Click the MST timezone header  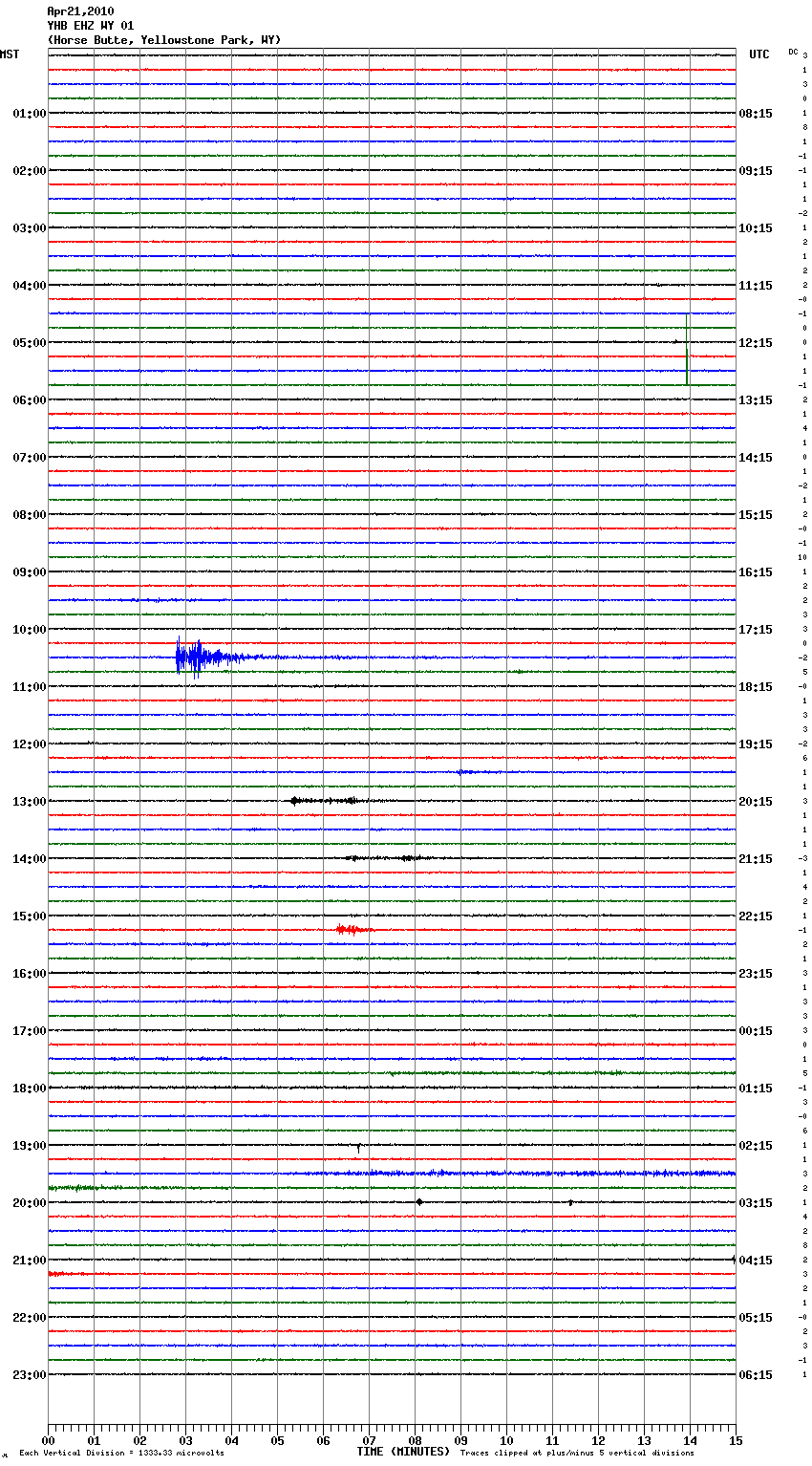click(x=10, y=54)
